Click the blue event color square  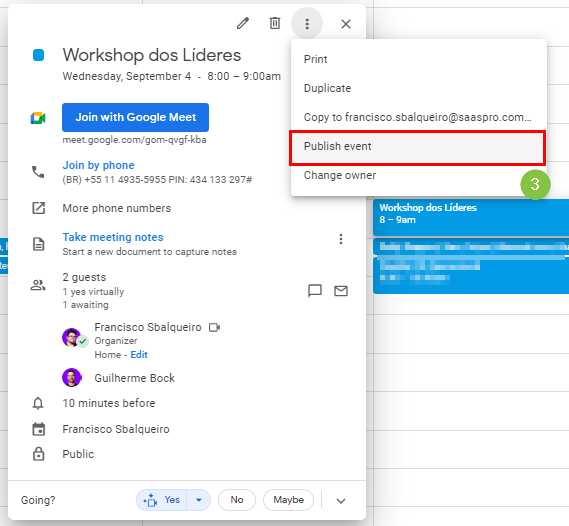click(38, 55)
